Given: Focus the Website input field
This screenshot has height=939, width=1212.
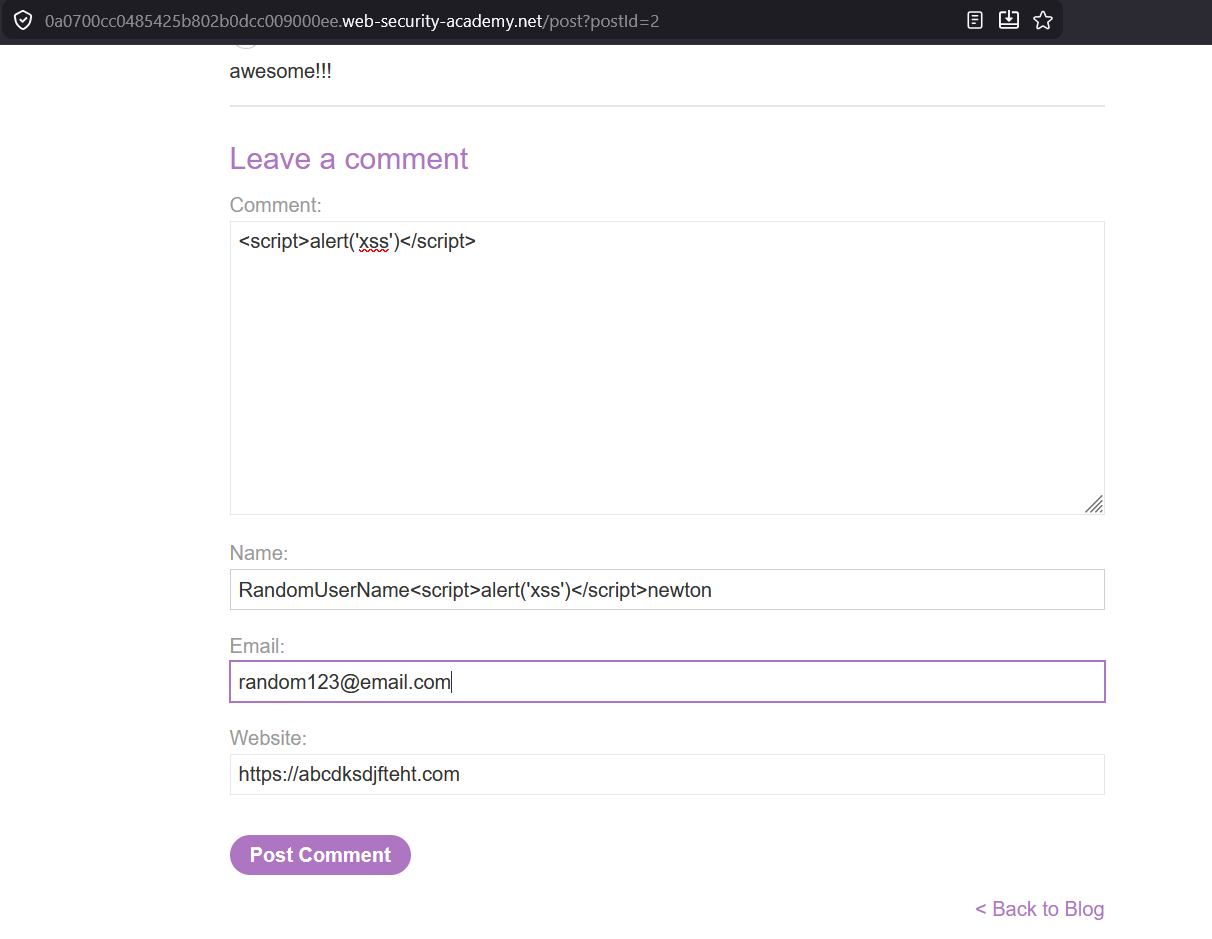Looking at the screenshot, I should 667,774.
